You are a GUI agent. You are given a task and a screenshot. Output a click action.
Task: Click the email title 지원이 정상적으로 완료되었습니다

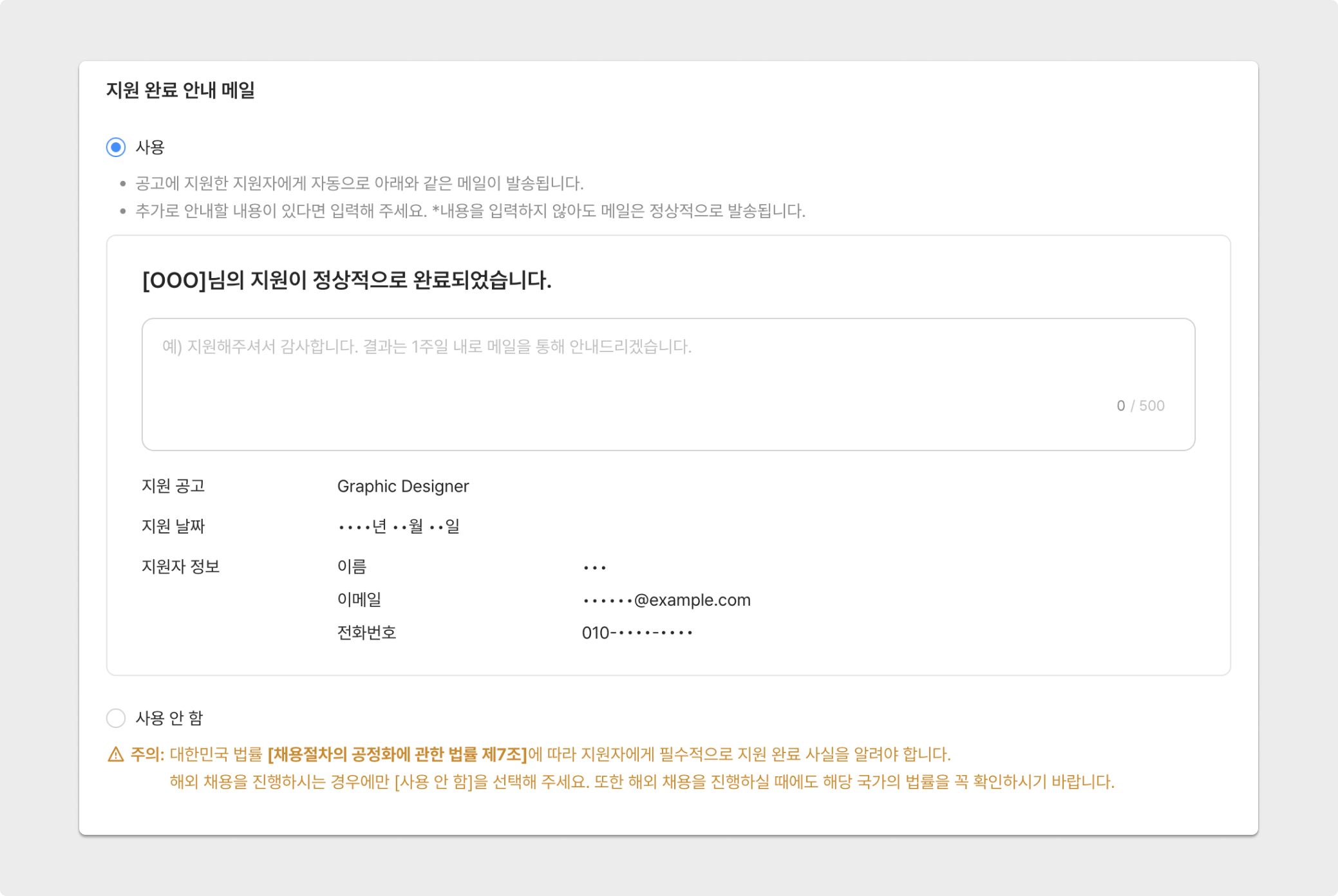[346, 281]
